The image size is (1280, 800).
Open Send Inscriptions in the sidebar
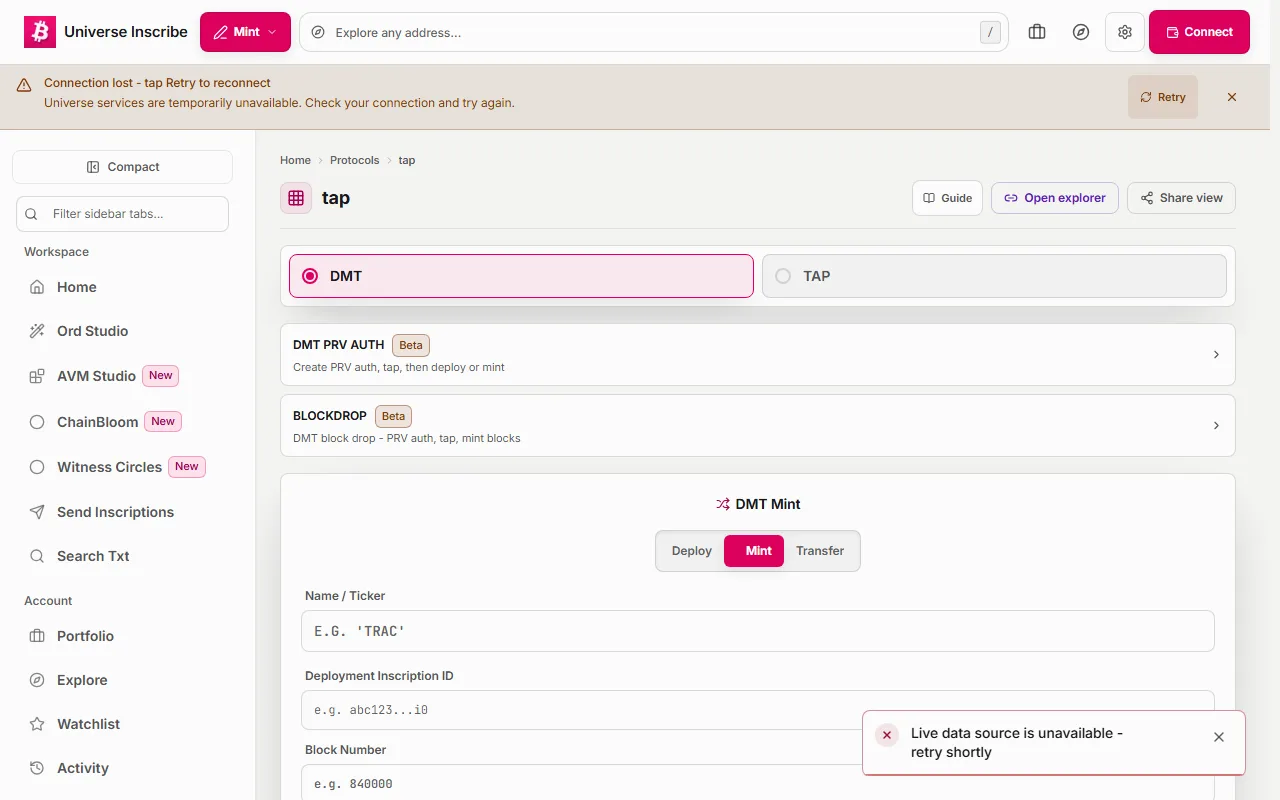pos(122,512)
